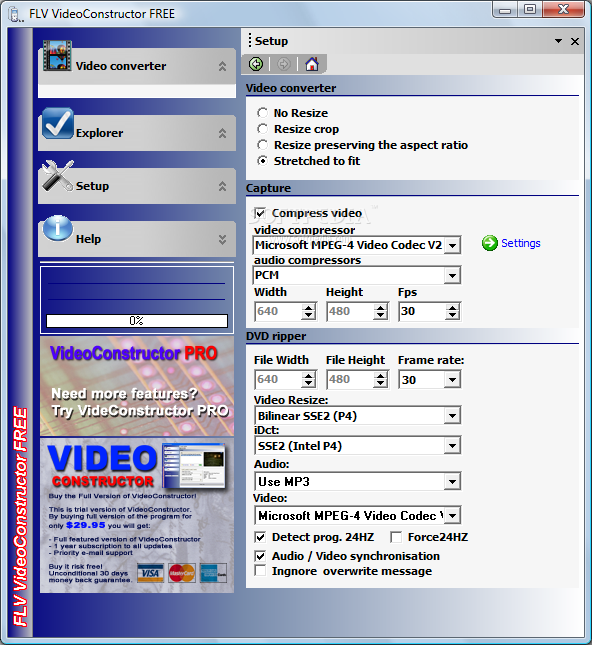Viewport: 592px width, 645px height.
Task: Select Stretched to fit option
Action: coord(262,161)
